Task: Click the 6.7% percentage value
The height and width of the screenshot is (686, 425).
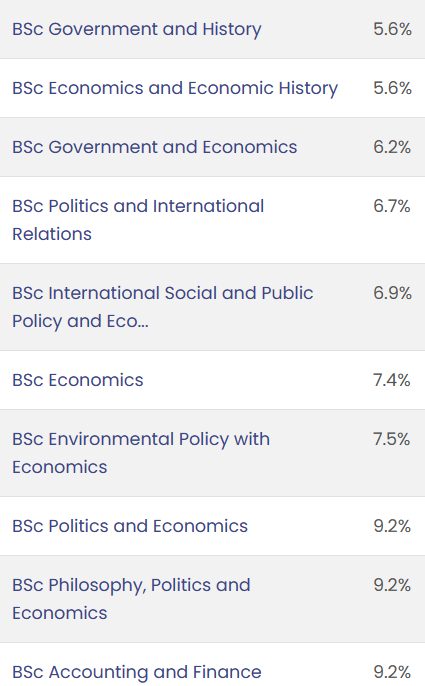Action: 392,206
